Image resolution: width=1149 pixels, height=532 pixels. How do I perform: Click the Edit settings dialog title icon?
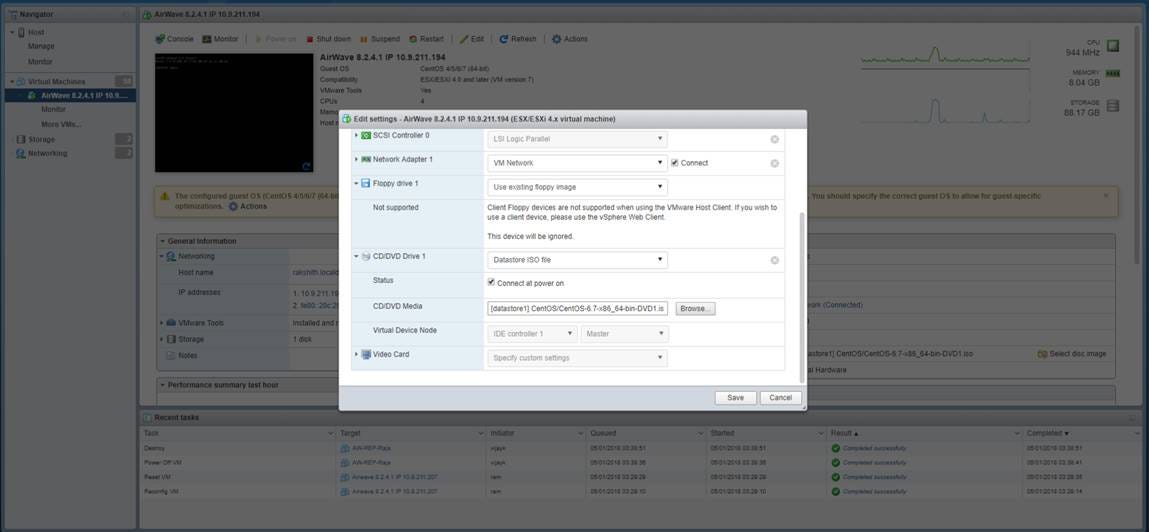click(x=347, y=119)
